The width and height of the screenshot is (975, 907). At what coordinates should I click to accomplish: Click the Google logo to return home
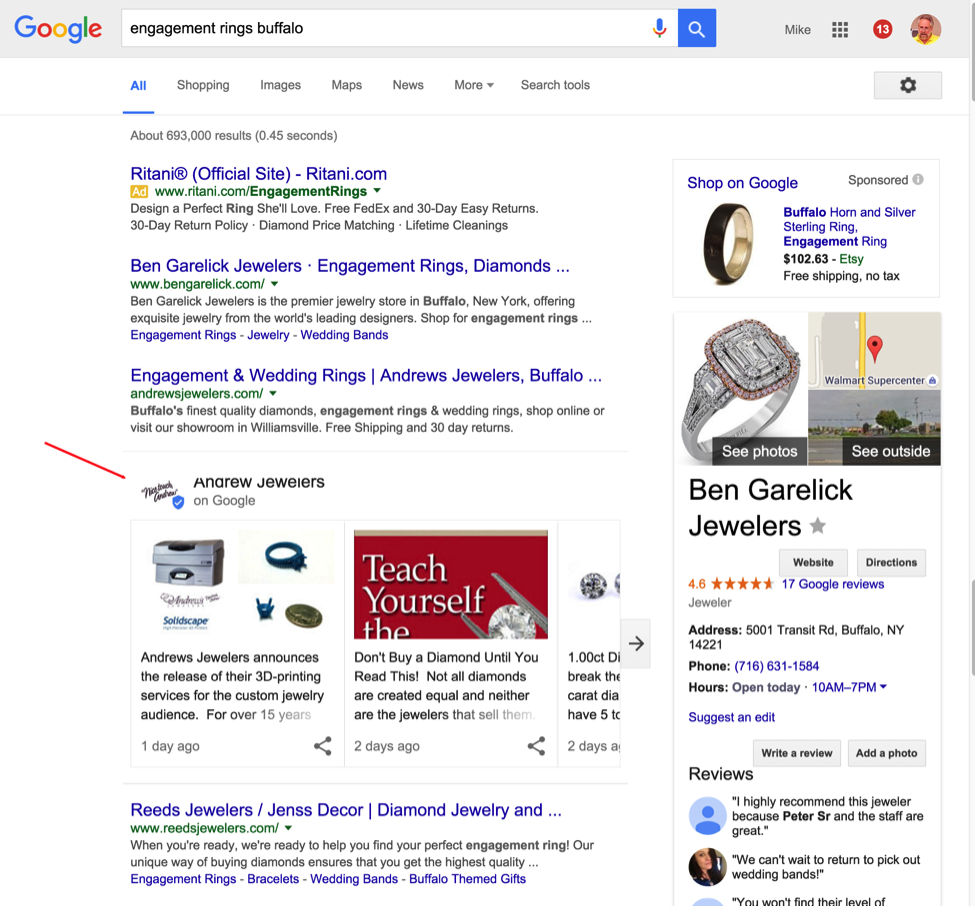(57, 29)
